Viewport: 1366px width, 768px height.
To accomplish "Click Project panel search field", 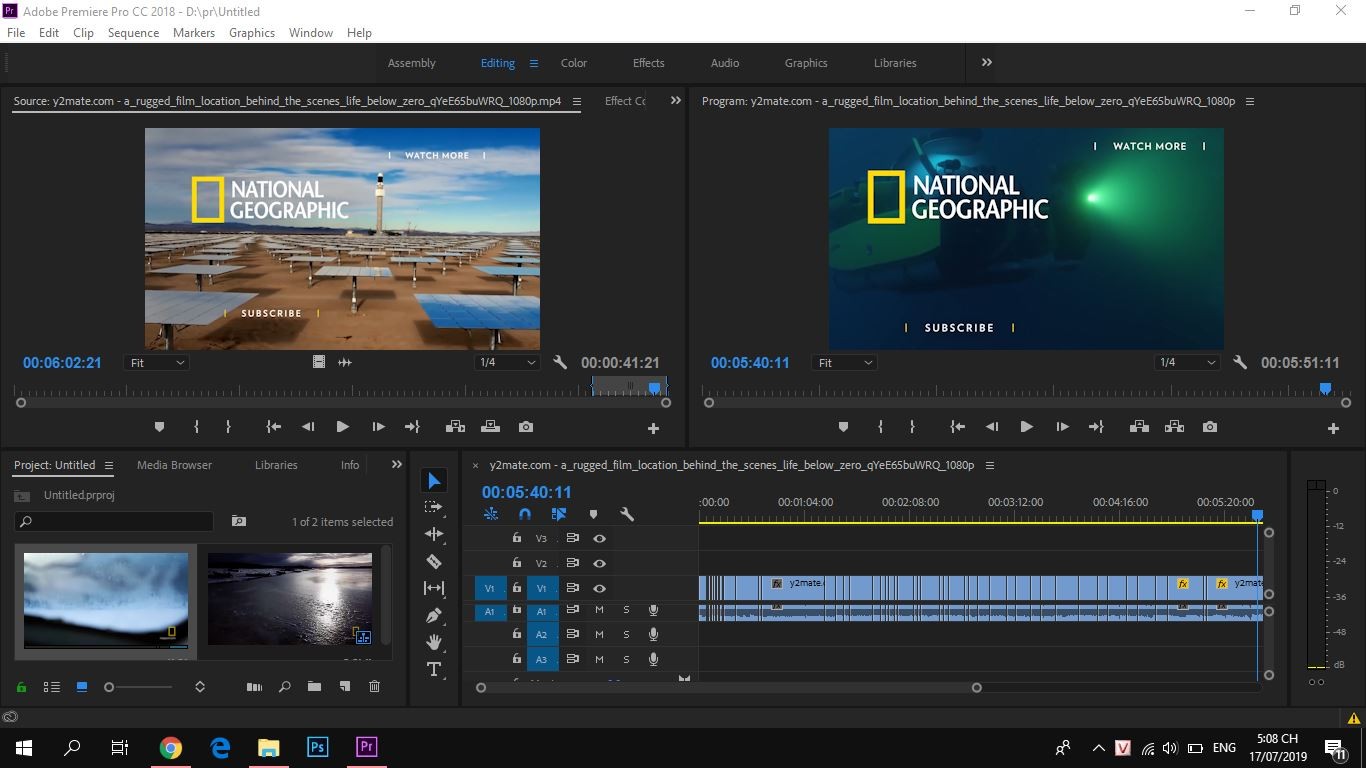I will [114, 522].
